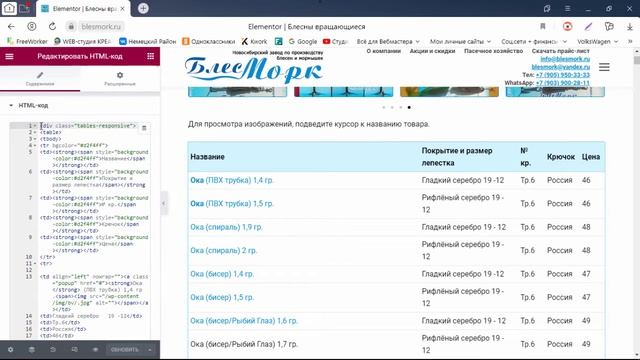Bookmark this page in address bar
Image resolution: width=640 pixels, height=360 pixels.
click(543, 27)
